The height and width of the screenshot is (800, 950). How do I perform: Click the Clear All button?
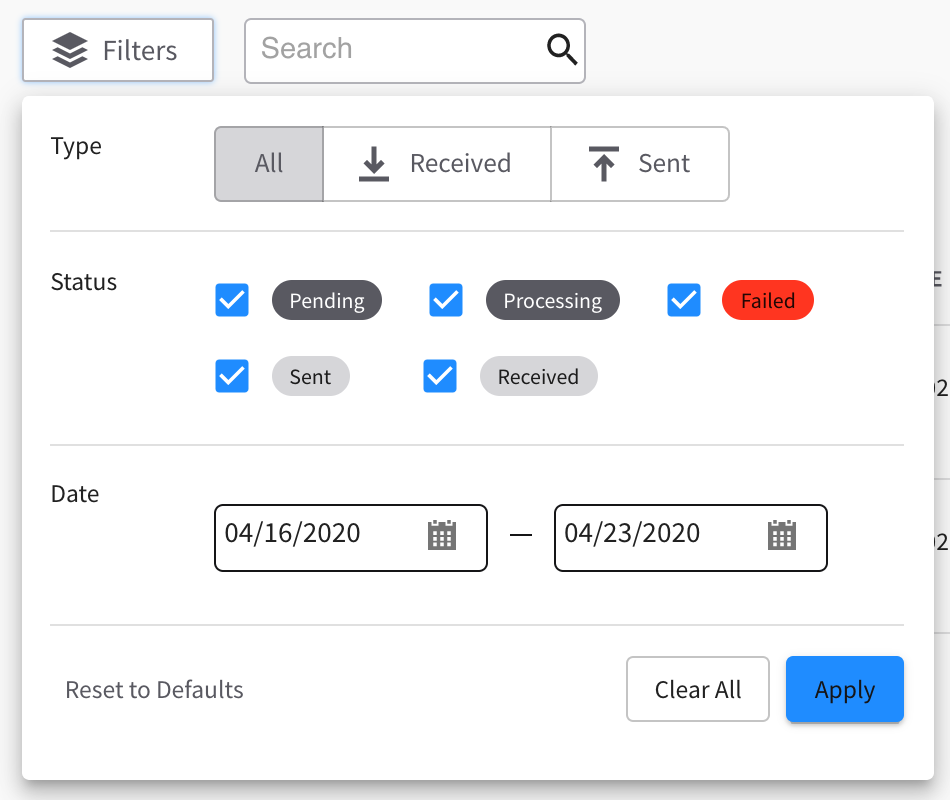point(698,689)
